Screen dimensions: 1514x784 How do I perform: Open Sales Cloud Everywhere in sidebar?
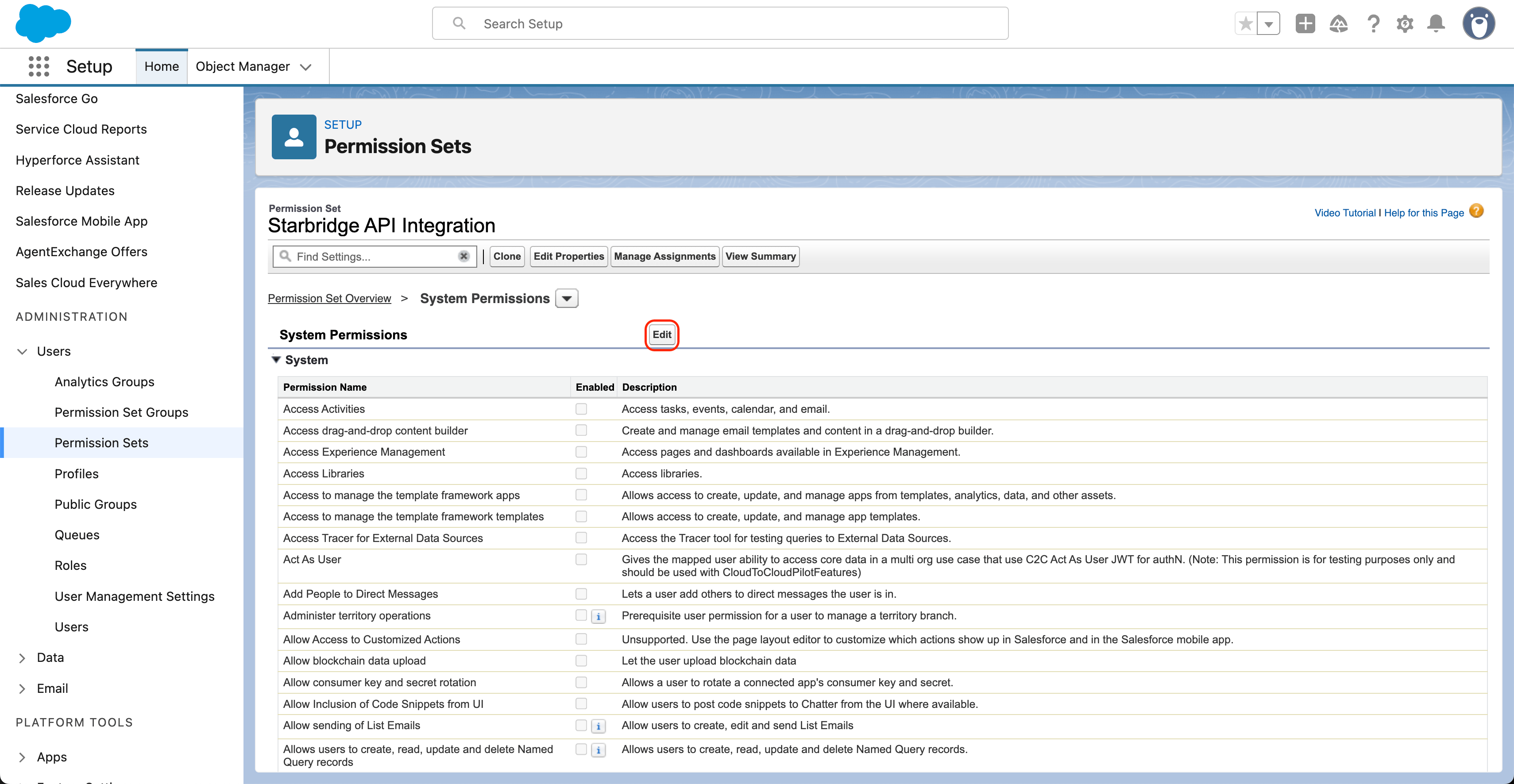point(86,282)
